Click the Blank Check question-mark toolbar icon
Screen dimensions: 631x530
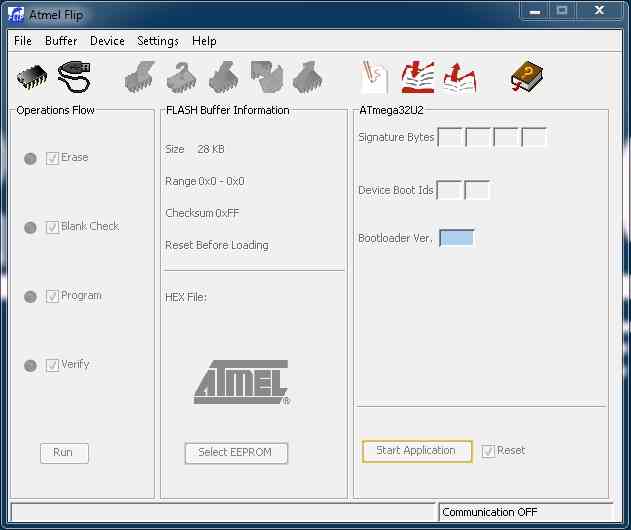tap(181, 76)
